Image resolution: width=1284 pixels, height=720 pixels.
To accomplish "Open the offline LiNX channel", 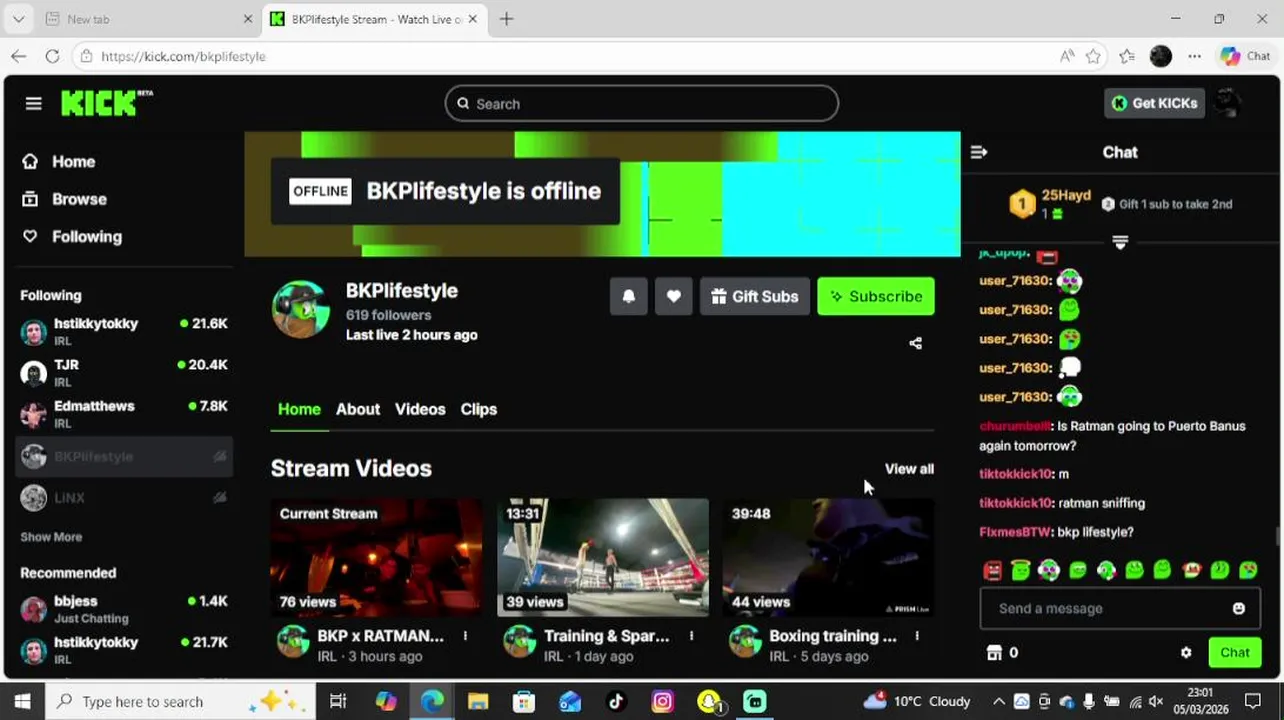I will pos(124,497).
